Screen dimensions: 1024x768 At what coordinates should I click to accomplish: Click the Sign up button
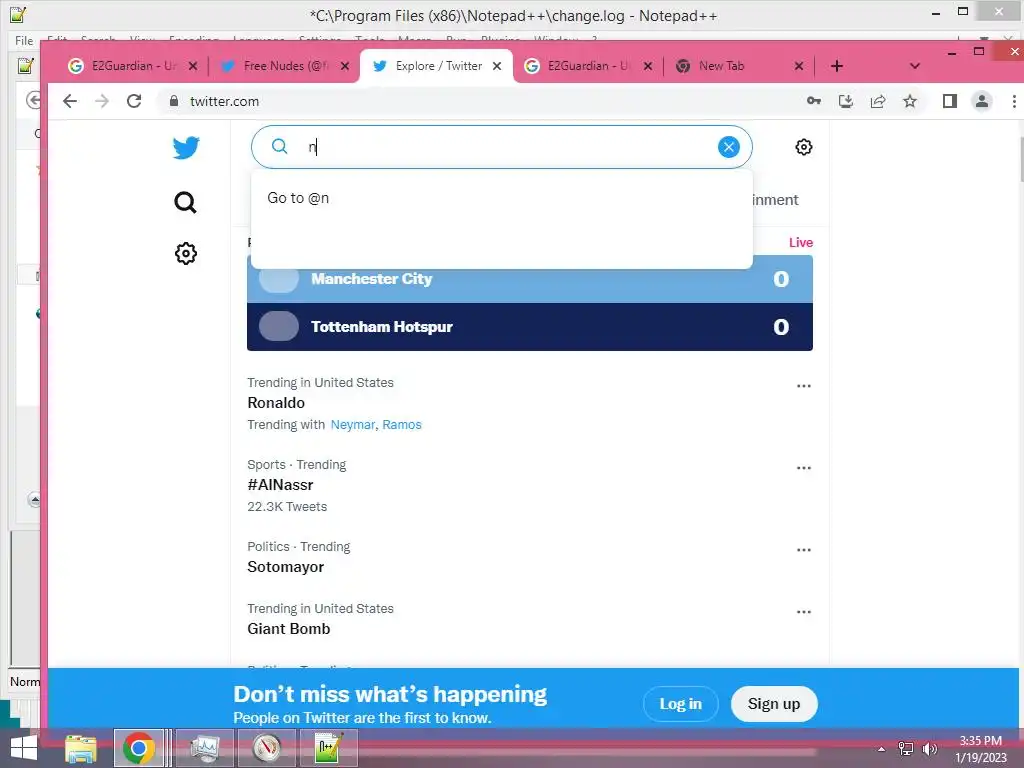774,704
